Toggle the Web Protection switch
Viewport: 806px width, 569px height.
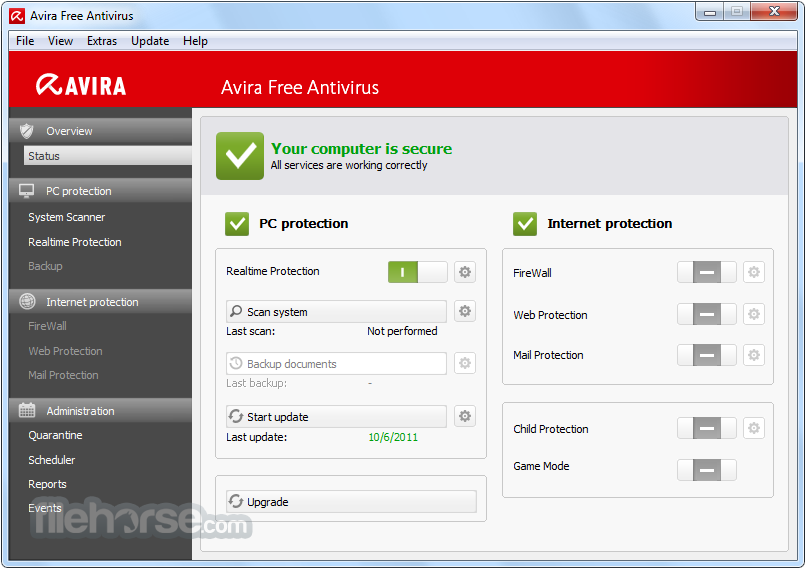click(x=707, y=314)
